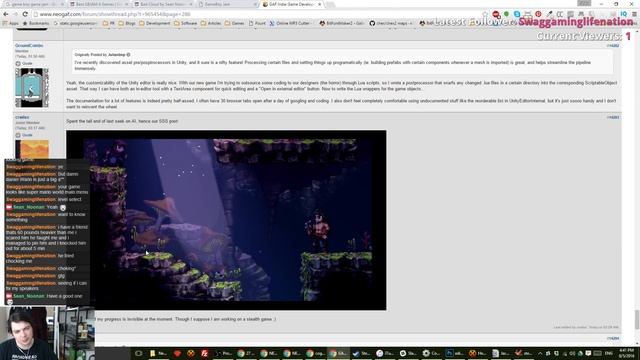Open the Online MP3 Cutter bookmark

[x=290, y=23]
